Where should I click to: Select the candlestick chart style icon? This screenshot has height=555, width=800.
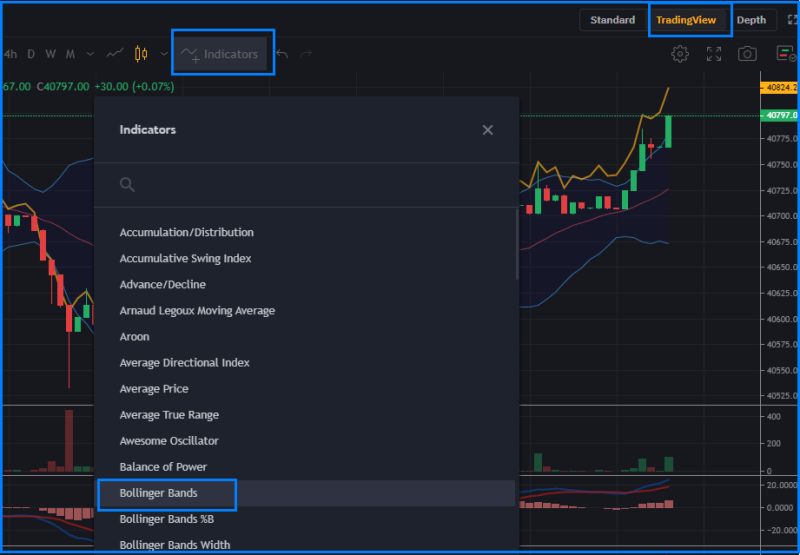point(141,54)
